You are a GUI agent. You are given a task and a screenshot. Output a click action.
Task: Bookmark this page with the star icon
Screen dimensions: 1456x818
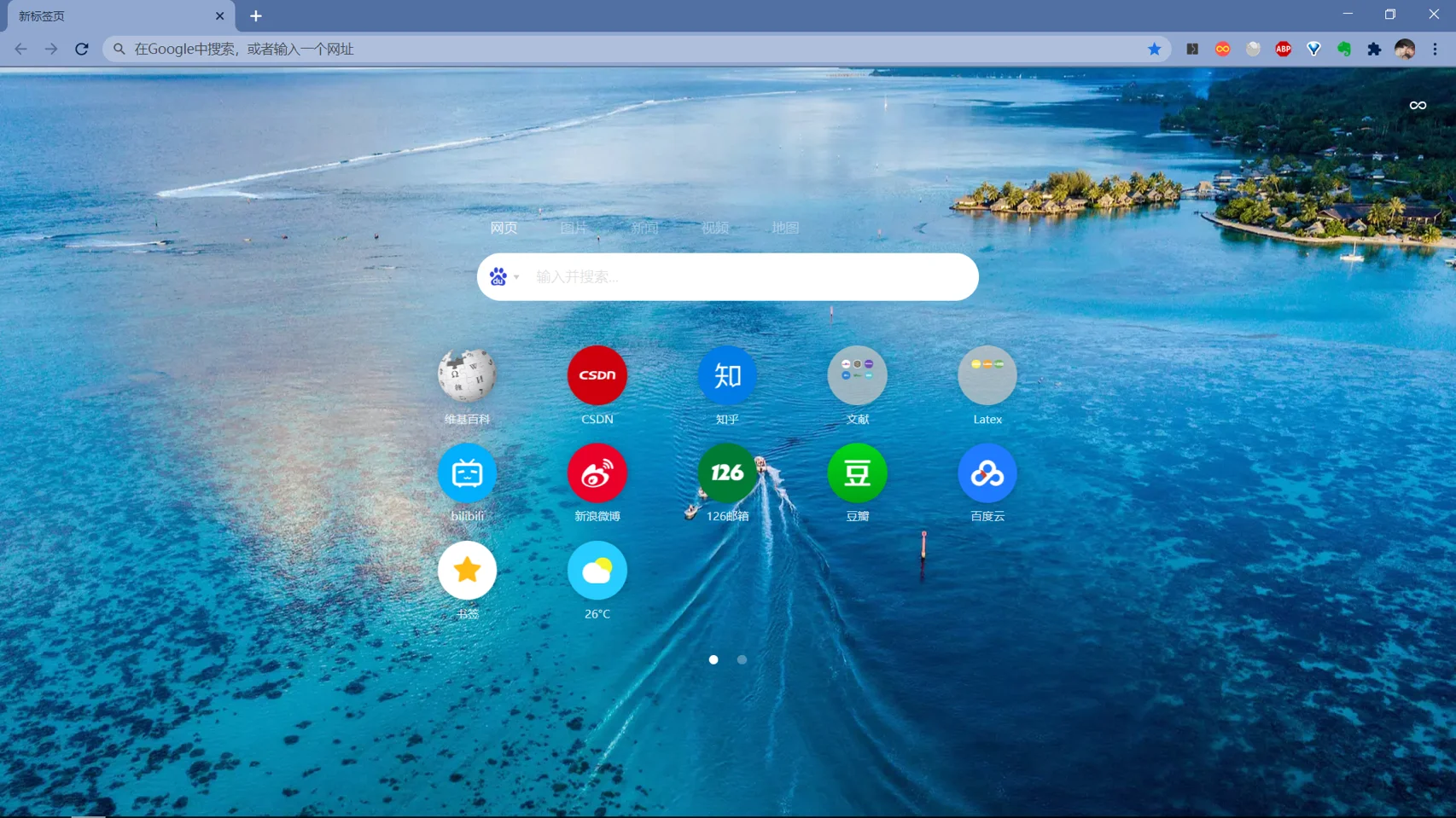pos(1154,49)
